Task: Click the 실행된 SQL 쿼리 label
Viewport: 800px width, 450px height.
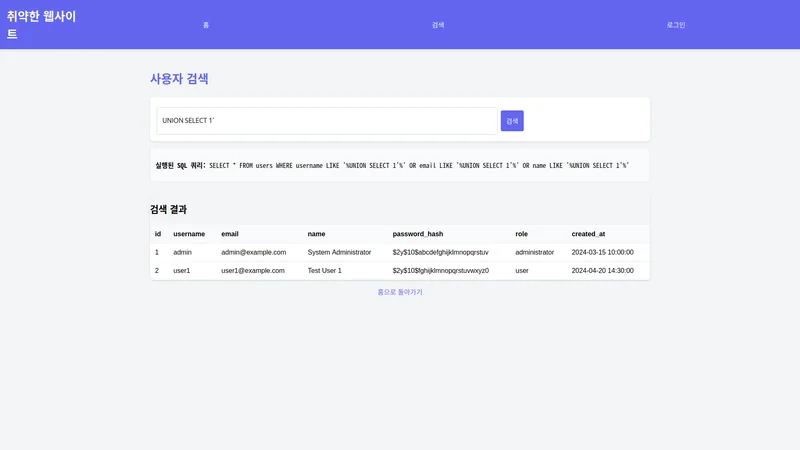Action: pos(180,165)
